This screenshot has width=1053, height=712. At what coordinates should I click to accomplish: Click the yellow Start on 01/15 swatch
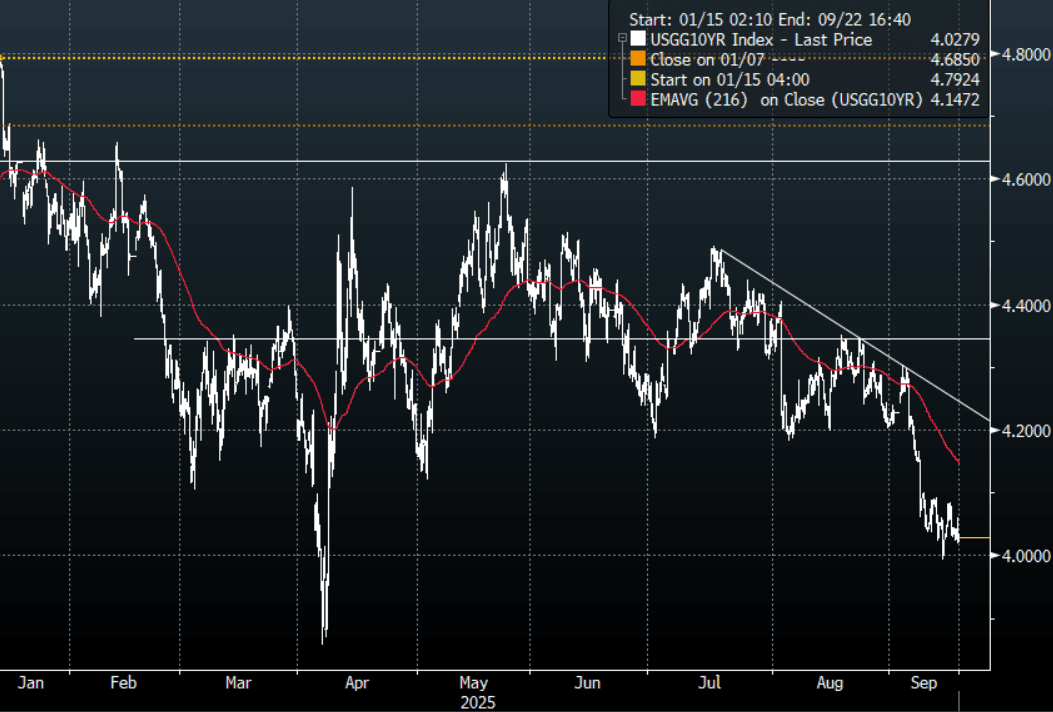coord(638,80)
